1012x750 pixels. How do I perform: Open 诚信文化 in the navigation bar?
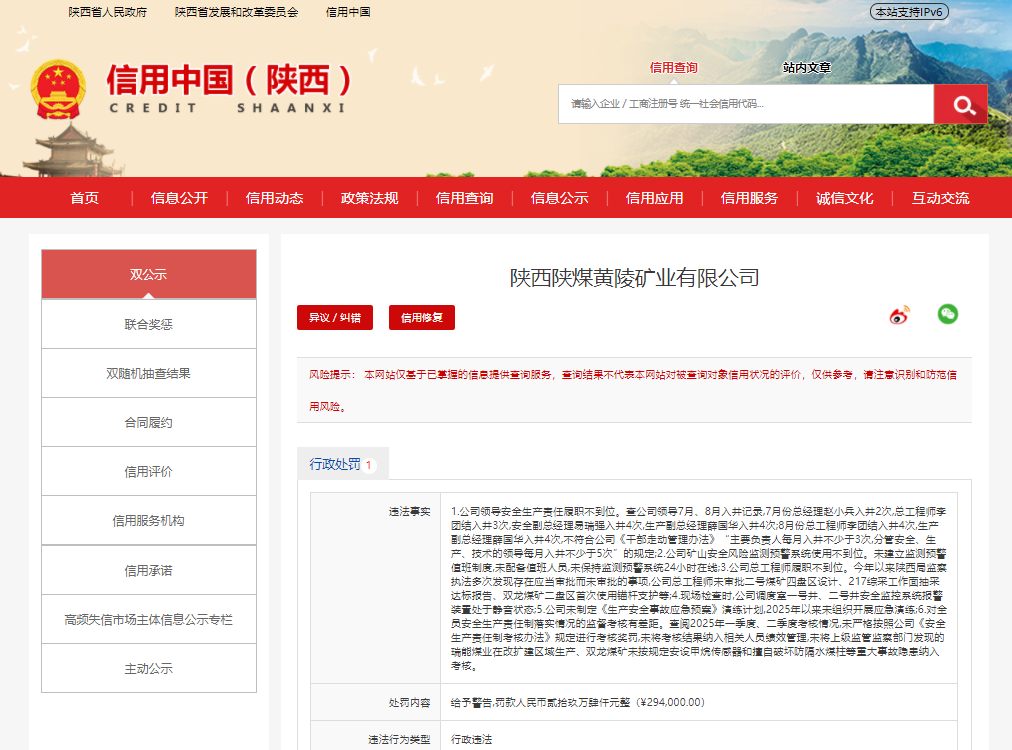coord(844,198)
